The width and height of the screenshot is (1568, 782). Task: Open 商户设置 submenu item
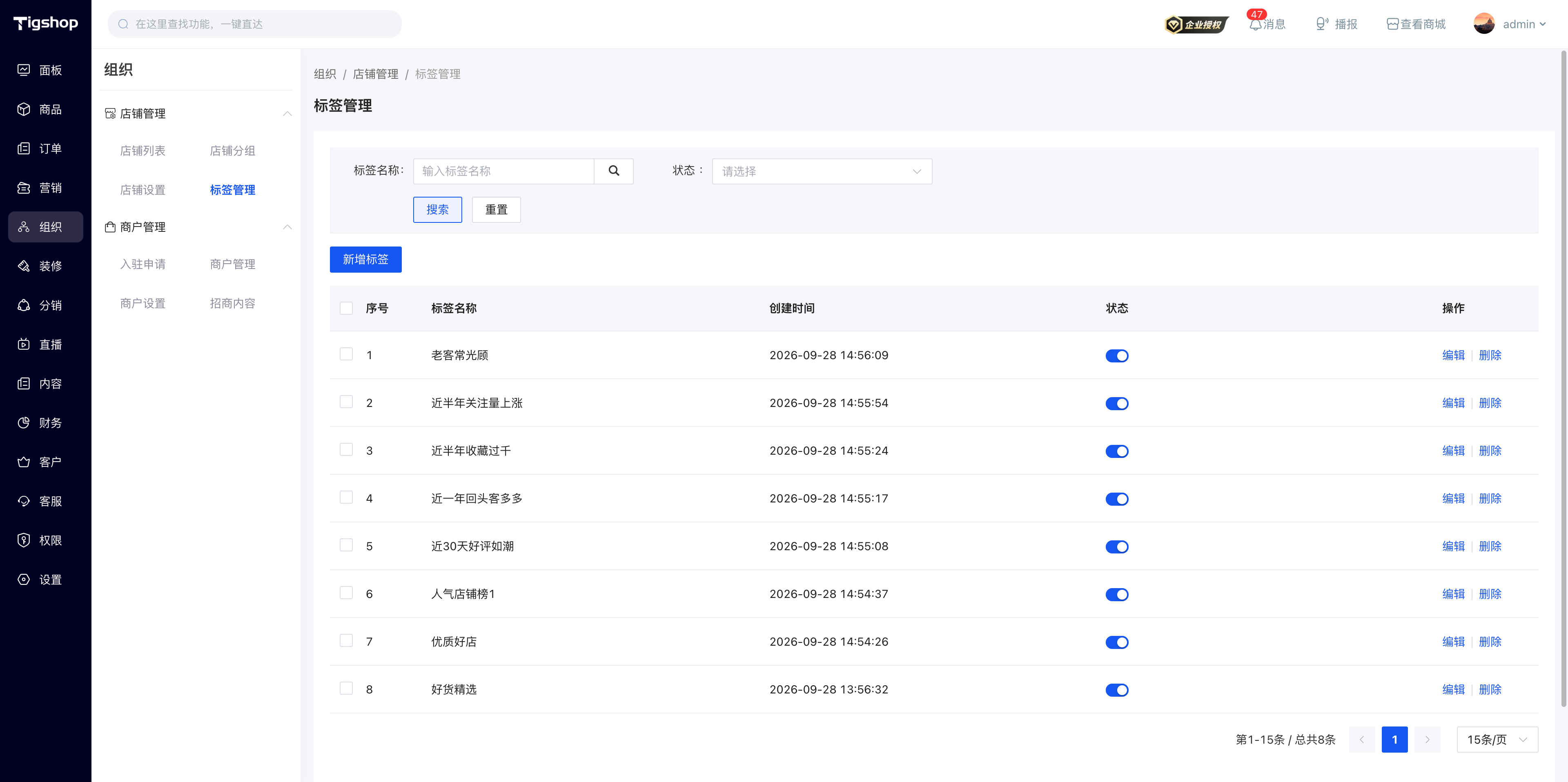143,304
